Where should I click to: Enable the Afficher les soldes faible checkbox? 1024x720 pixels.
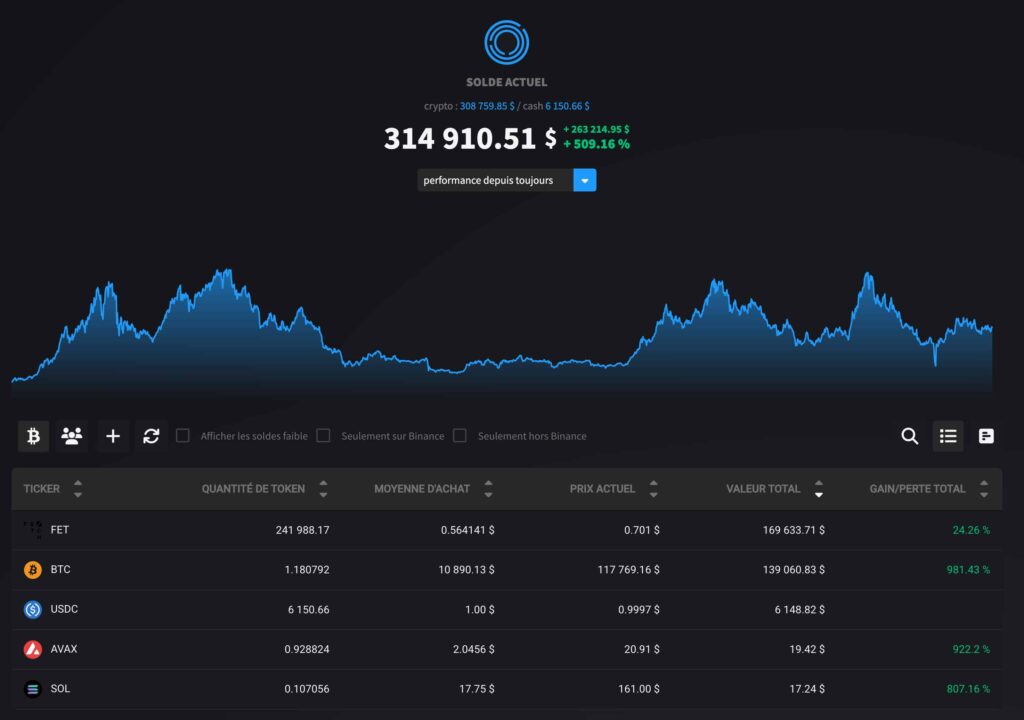pyautogui.click(x=183, y=436)
